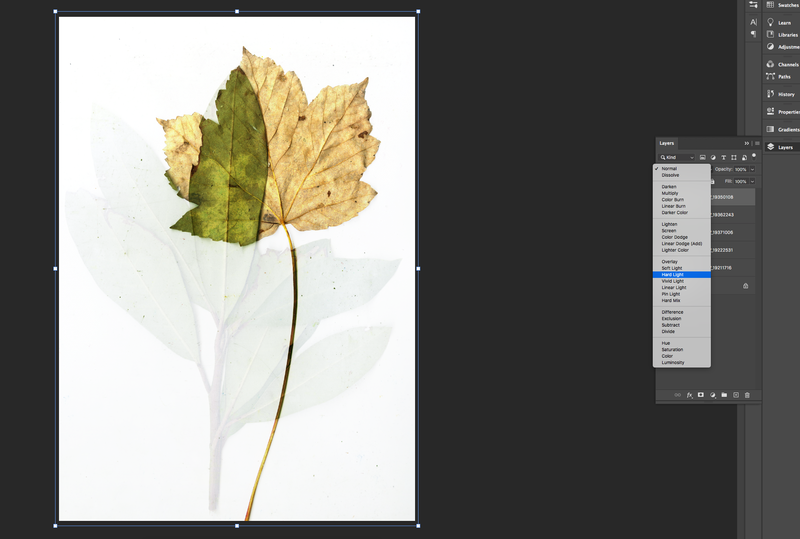Choose the Screen blend mode

[x=682, y=231]
